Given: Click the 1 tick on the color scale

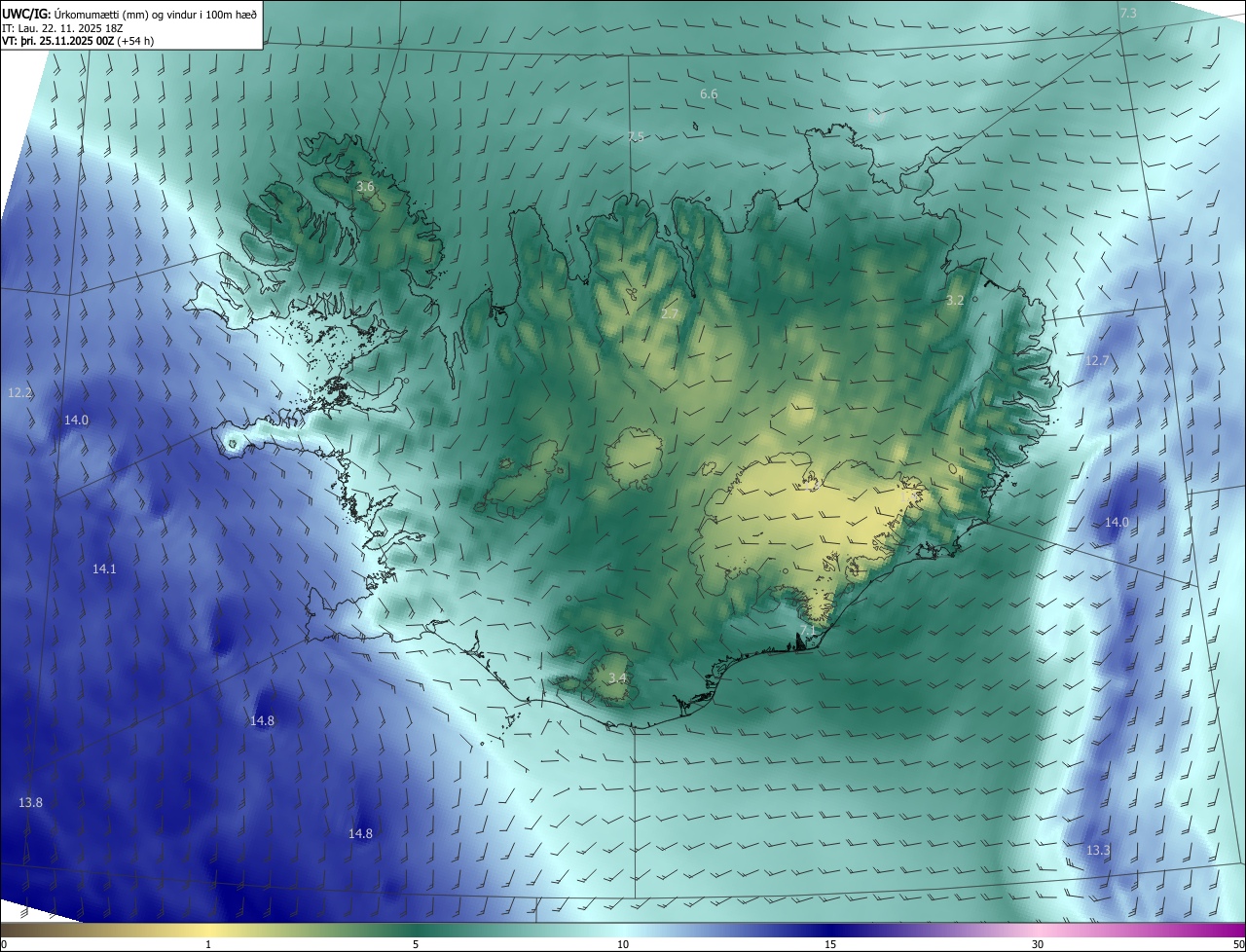Looking at the screenshot, I should (x=208, y=945).
